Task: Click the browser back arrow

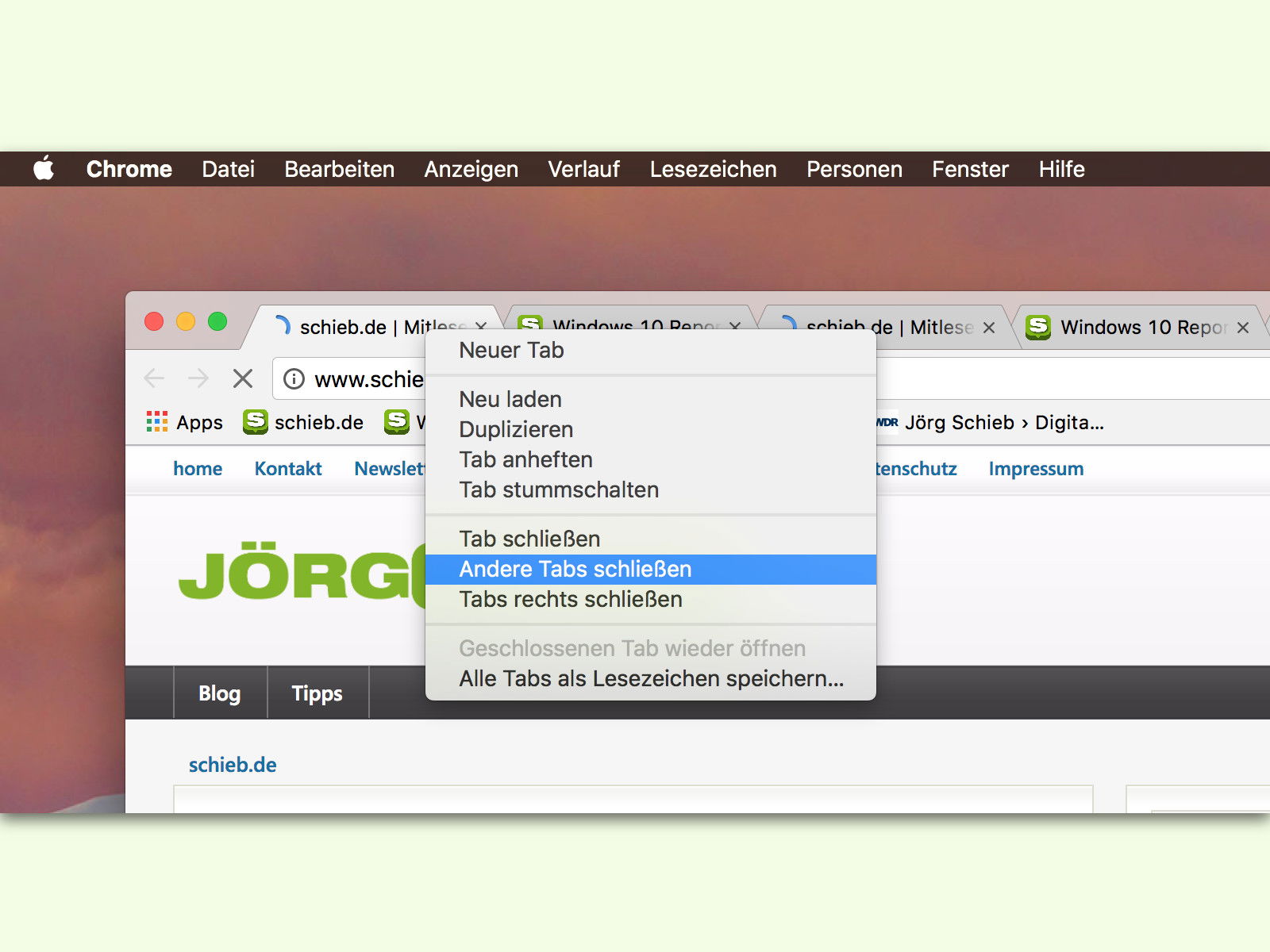Action: pos(154,378)
